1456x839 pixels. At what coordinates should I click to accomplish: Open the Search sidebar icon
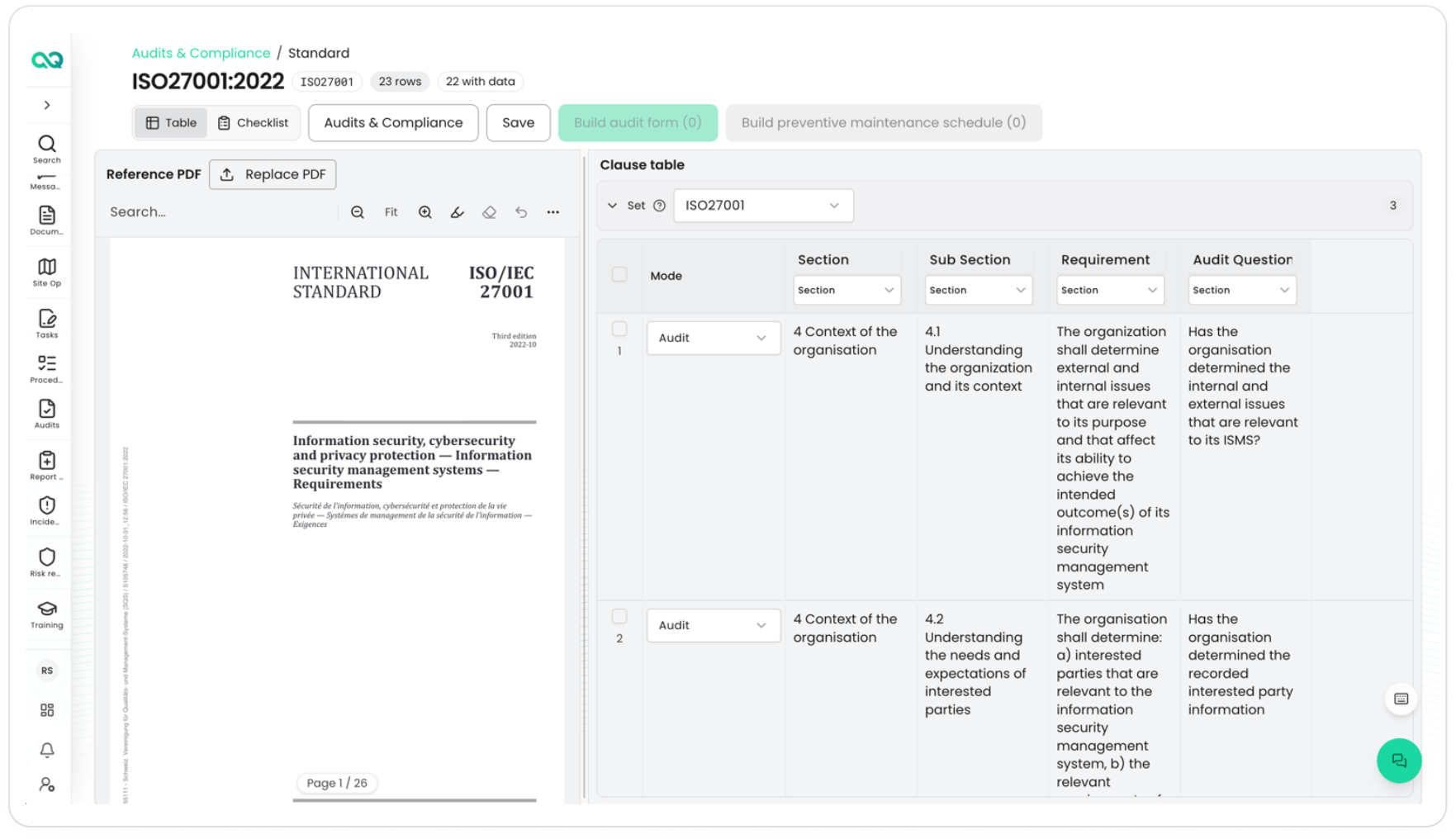click(x=47, y=149)
